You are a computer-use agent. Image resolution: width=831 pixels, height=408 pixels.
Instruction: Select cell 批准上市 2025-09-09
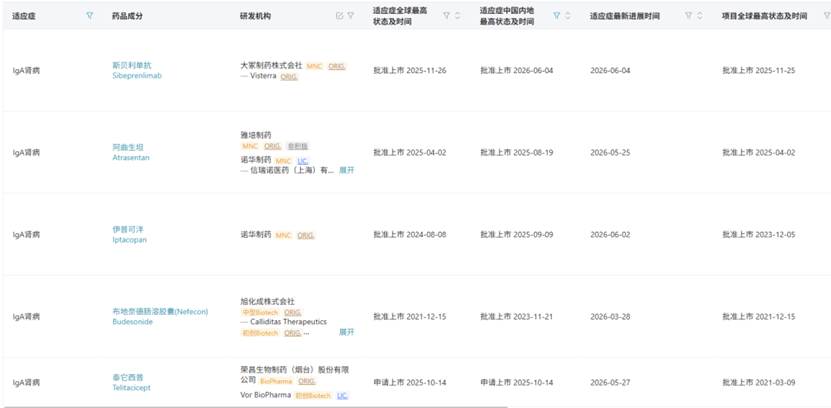[x=517, y=235]
